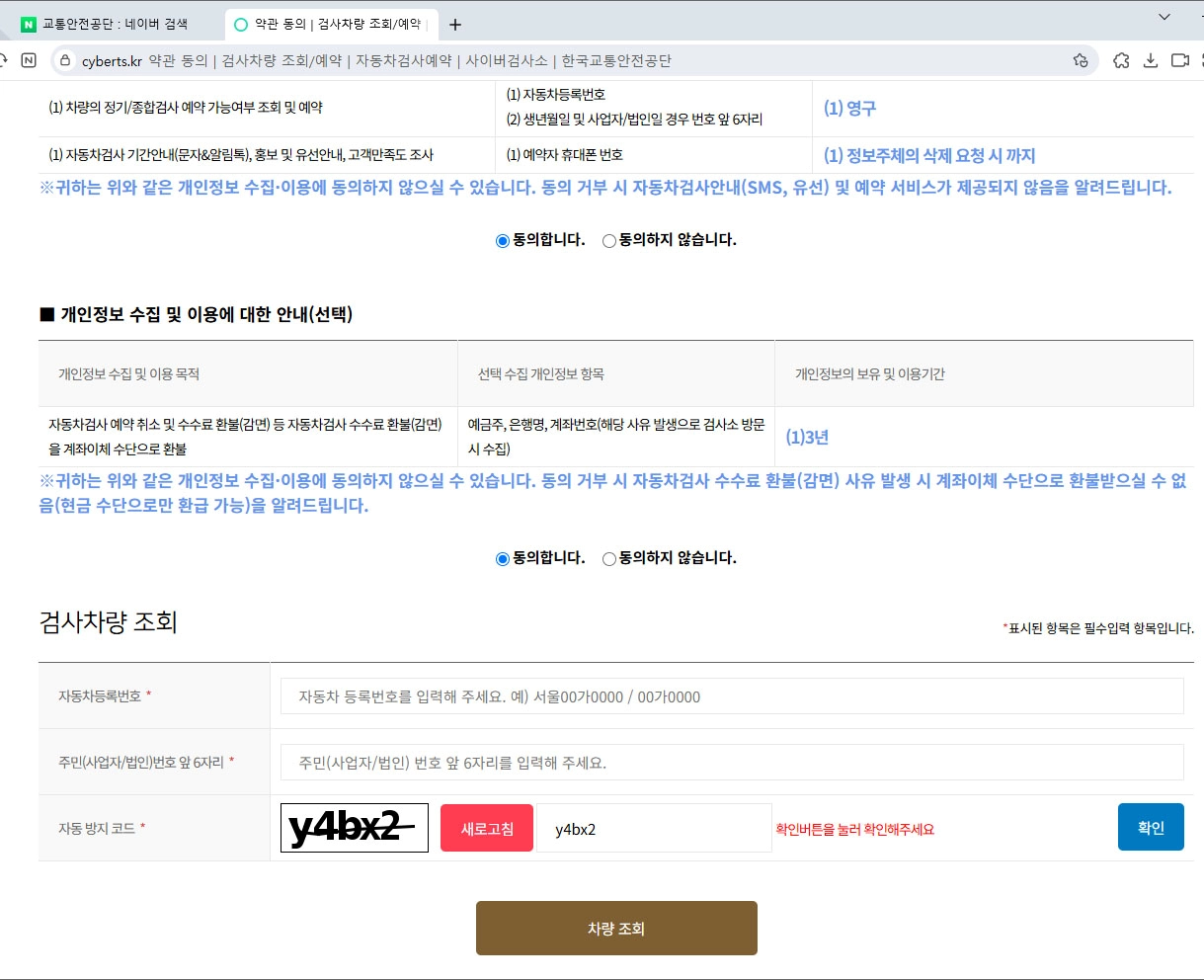The height and width of the screenshot is (980, 1204).
Task: Click the video capture icon in the toolbar
Action: [x=1179, y=59]
